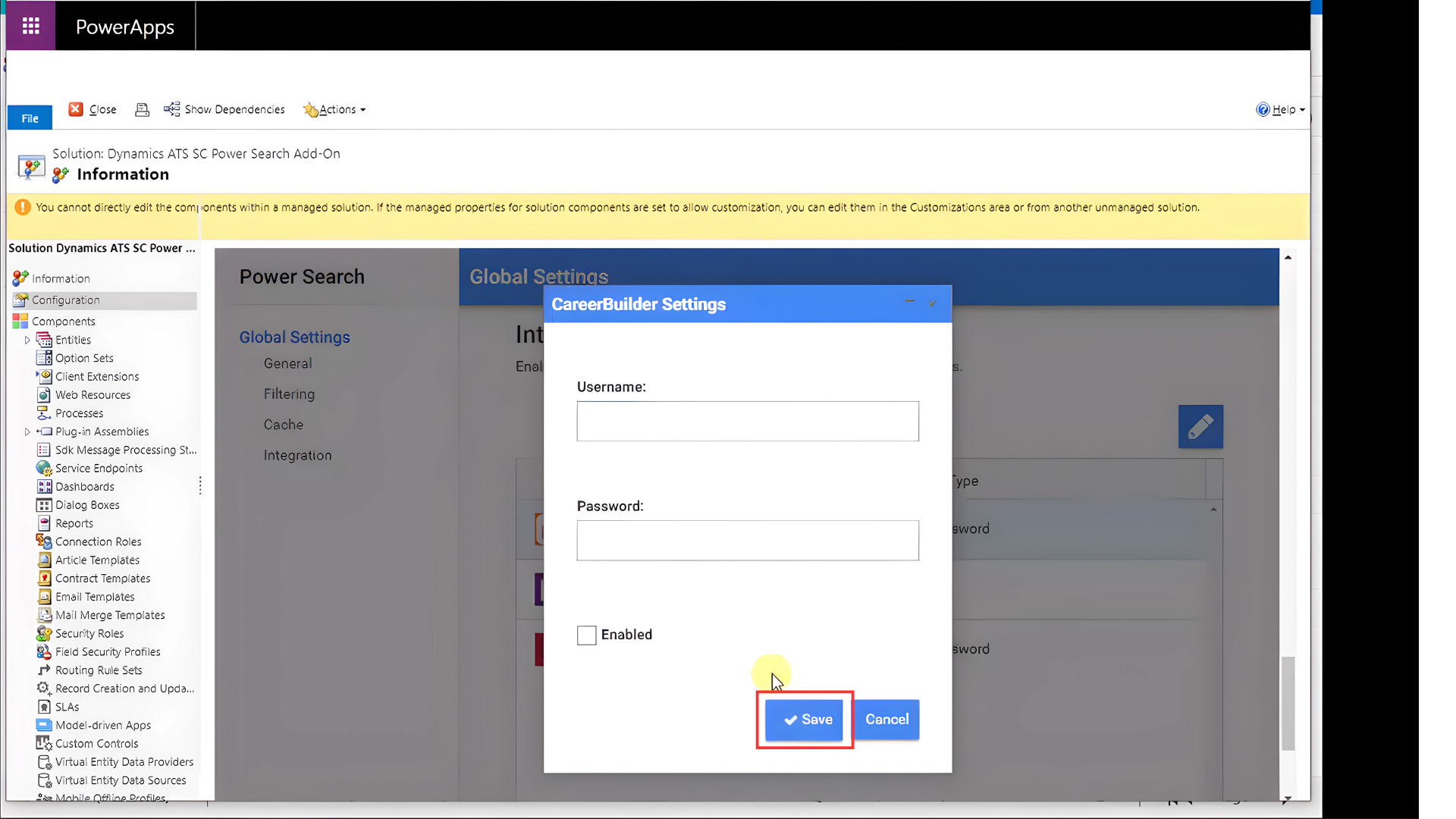Minimize the CareerBuilder Settings dialog
The height and width of the screenshot is (819, 1456).
click(909, 302)
